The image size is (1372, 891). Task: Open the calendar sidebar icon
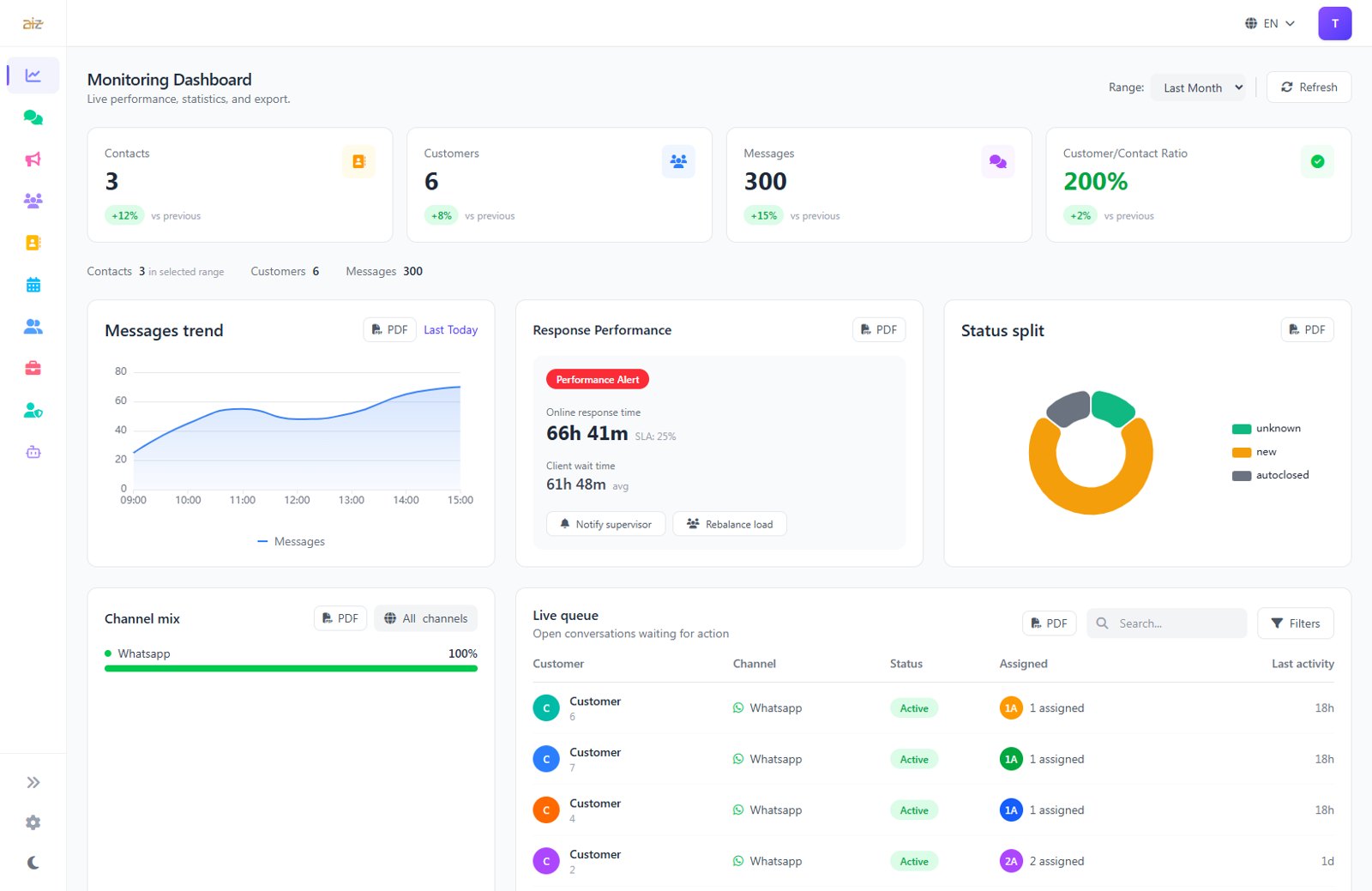click(x=33, y=285)
